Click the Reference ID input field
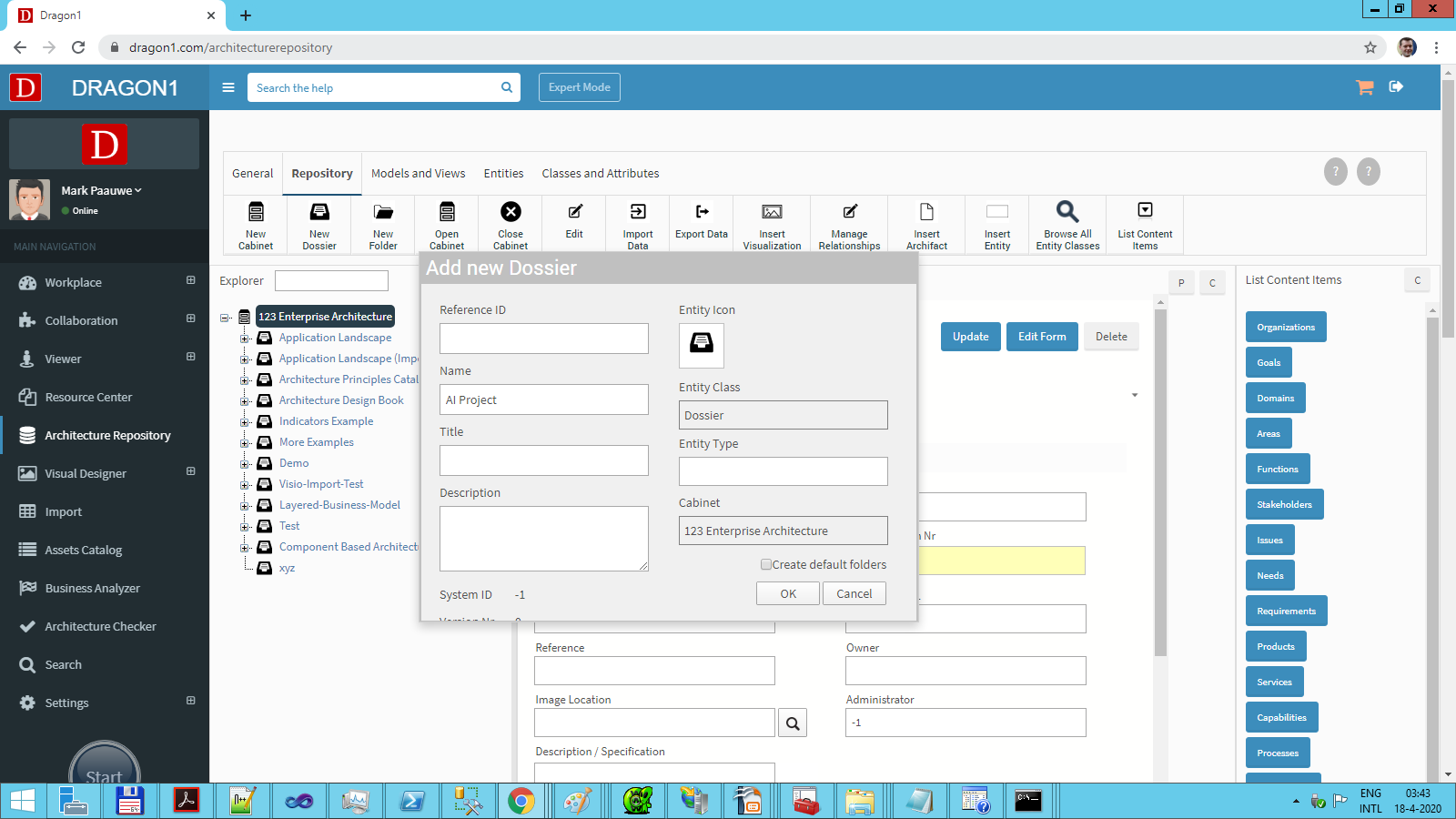This screenshot has width=1456, height=819. (543, 339)
